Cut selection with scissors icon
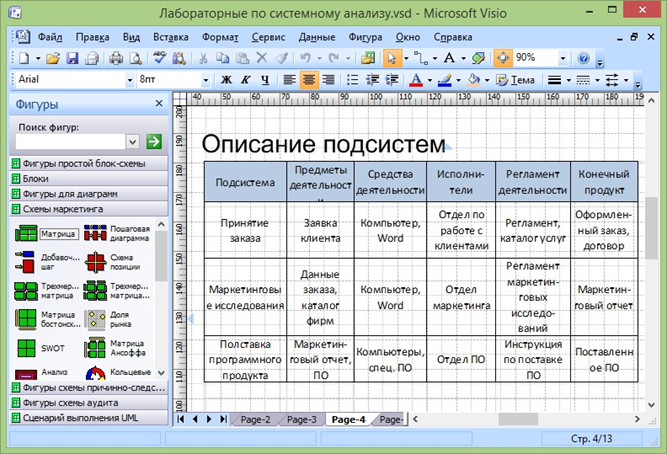This screenshot has height=454, width=667. click(x=203, y=58)
